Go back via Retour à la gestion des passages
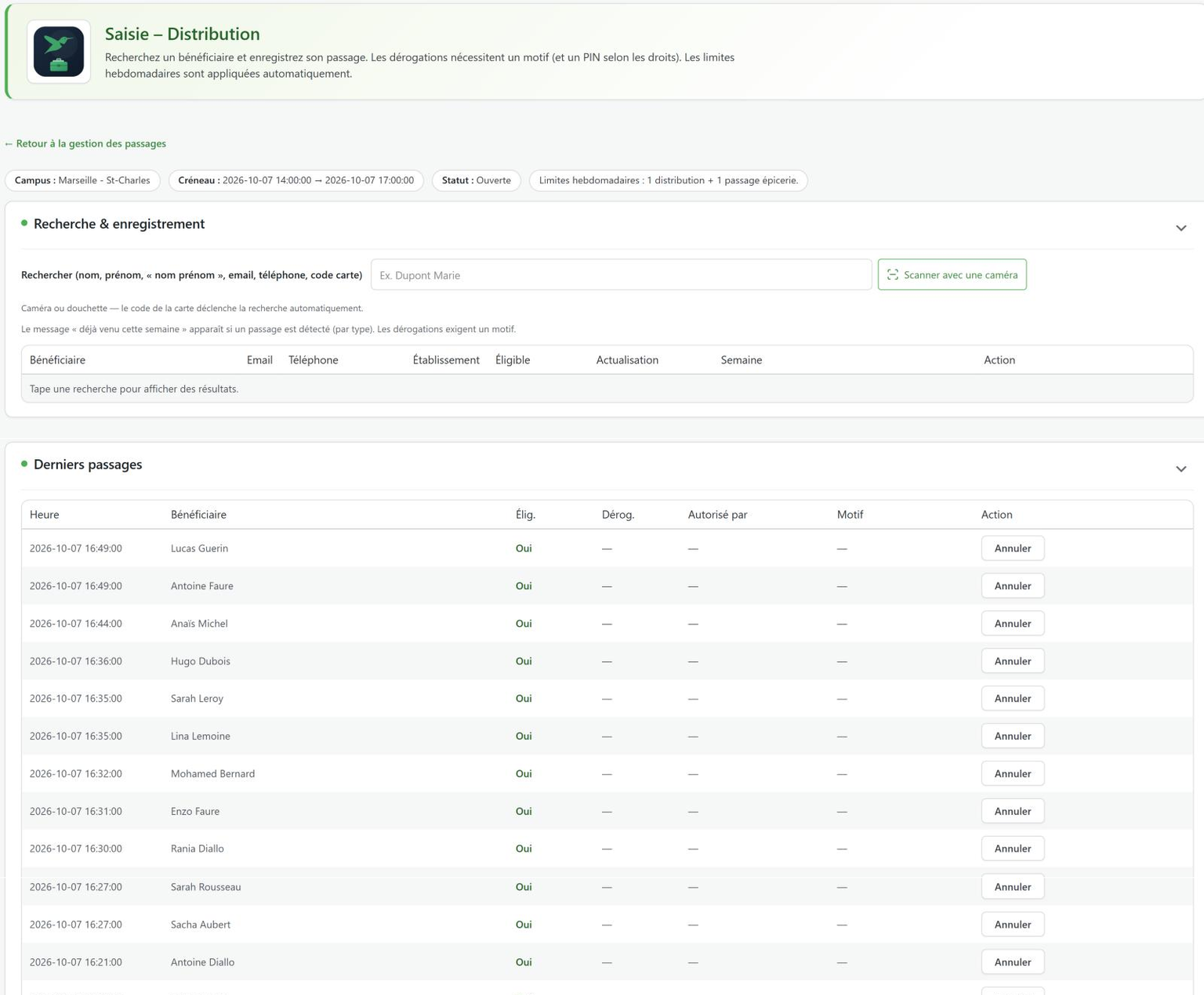The height and width of the screenshot is (995, 1204). pos(85,143)
